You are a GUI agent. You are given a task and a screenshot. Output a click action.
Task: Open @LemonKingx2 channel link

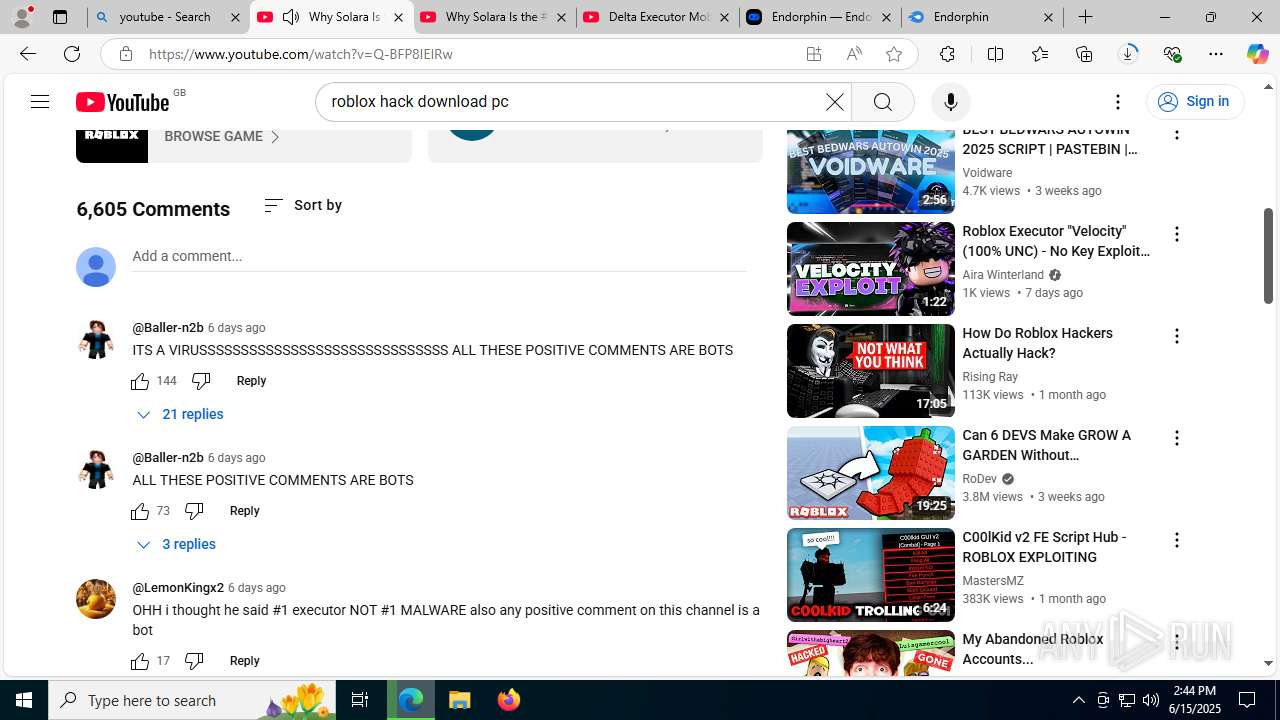(x=178, y=588)
